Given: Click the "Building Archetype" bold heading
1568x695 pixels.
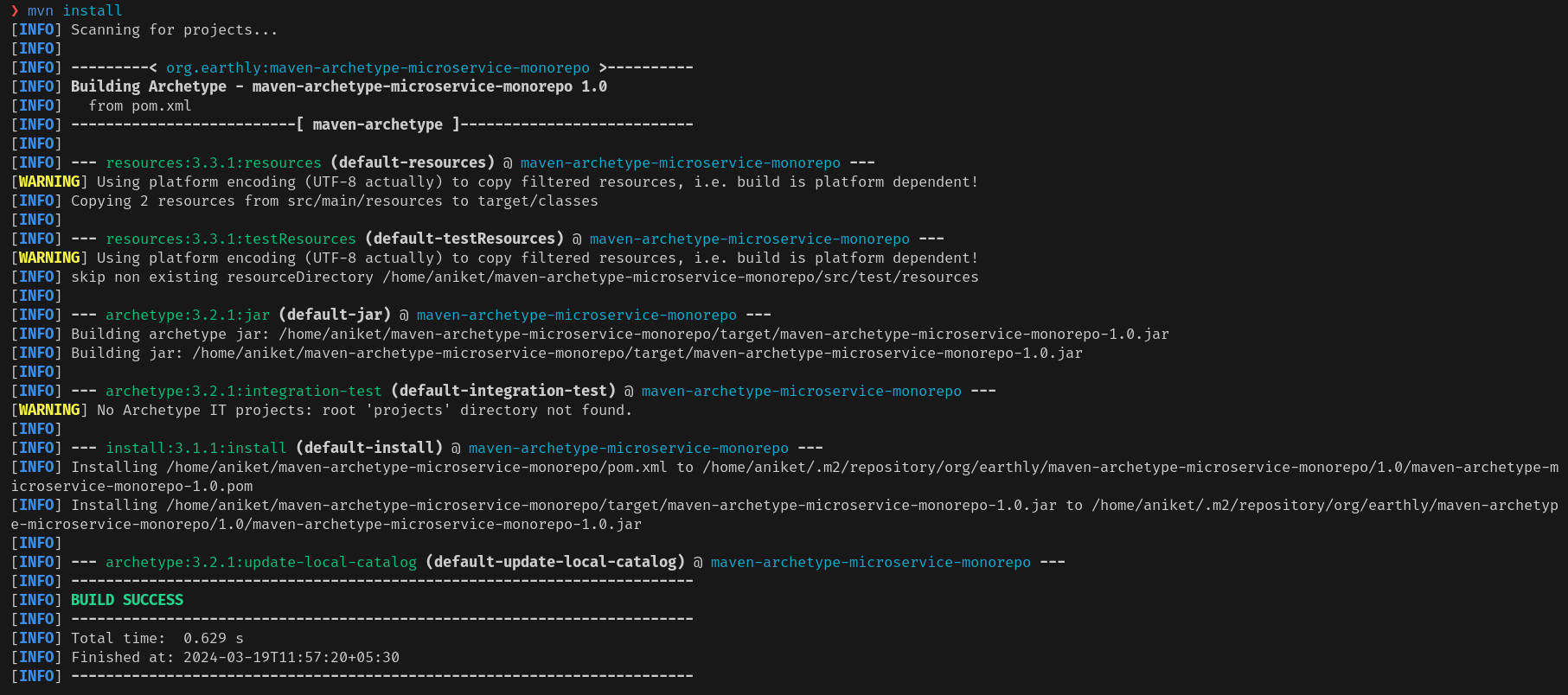Looking at the screenshot, I should [148, 86].
